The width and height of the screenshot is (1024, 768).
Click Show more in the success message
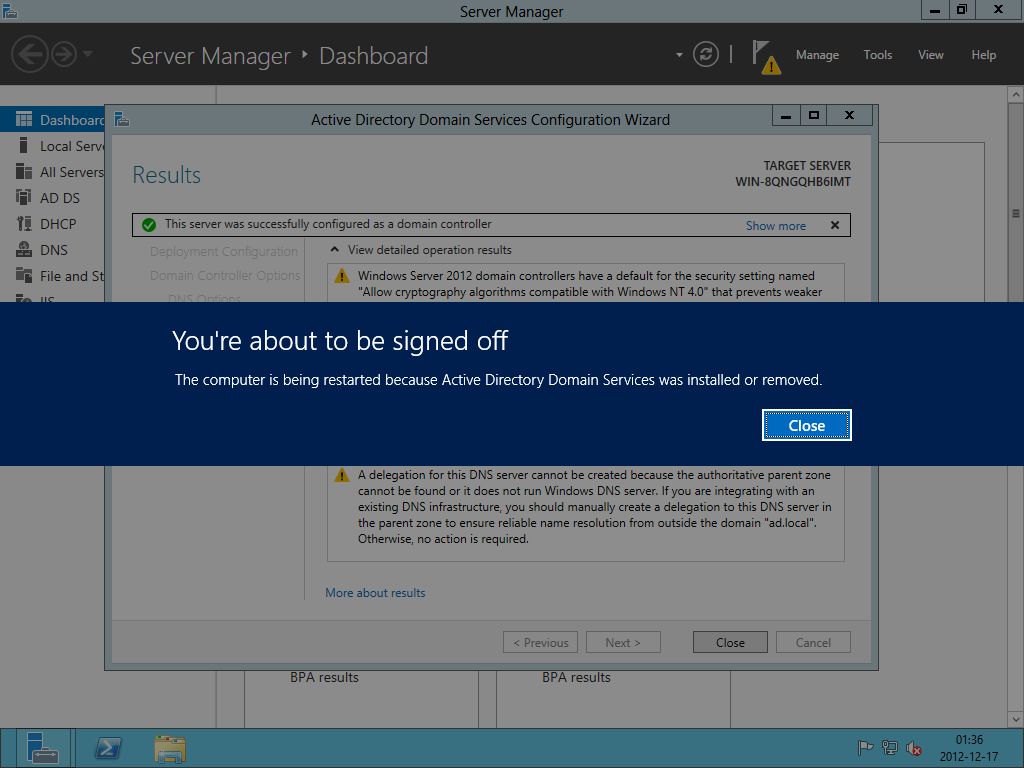pos(776,225)
